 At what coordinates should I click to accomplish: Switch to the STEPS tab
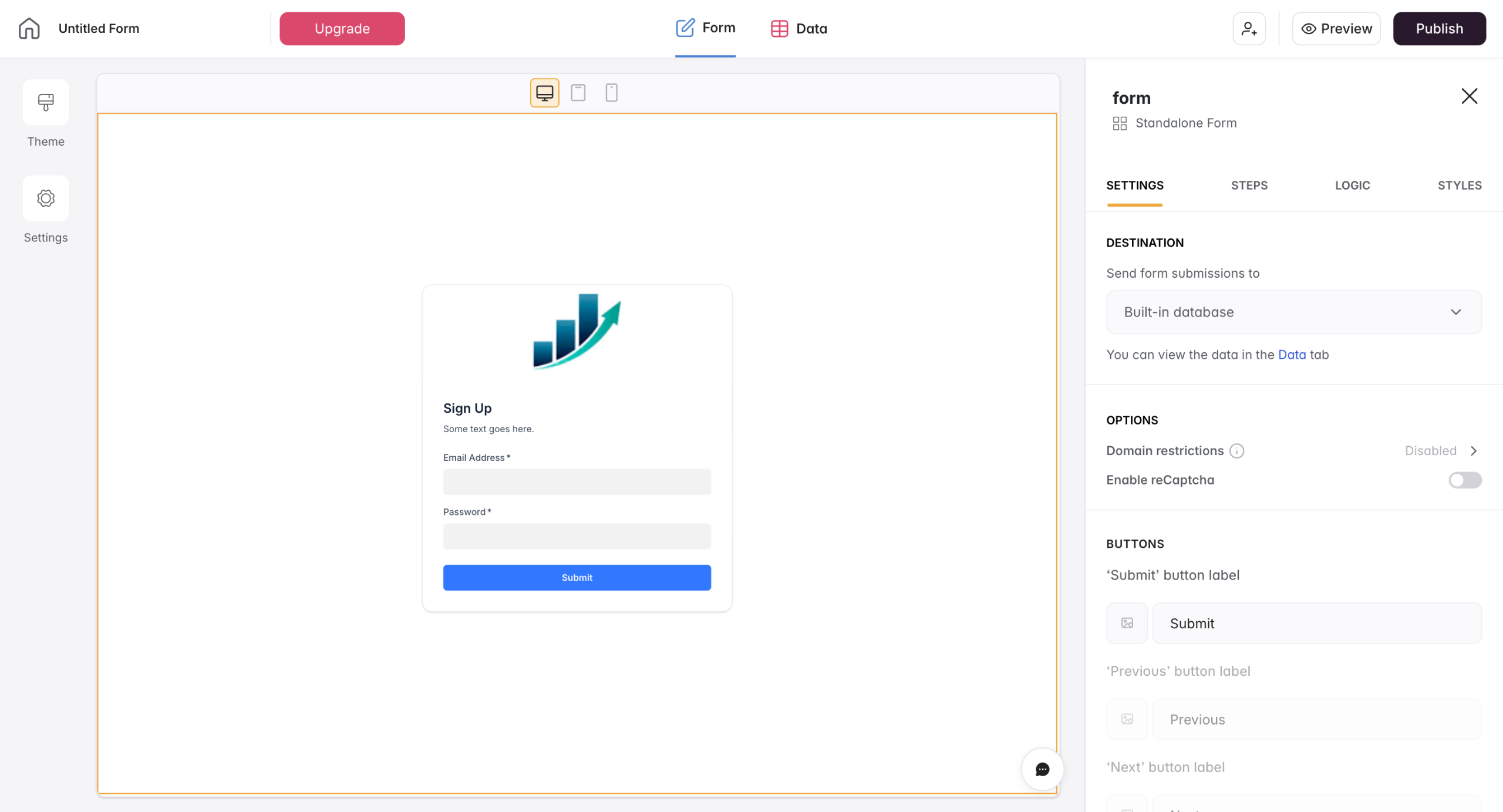pos(1249,186)
